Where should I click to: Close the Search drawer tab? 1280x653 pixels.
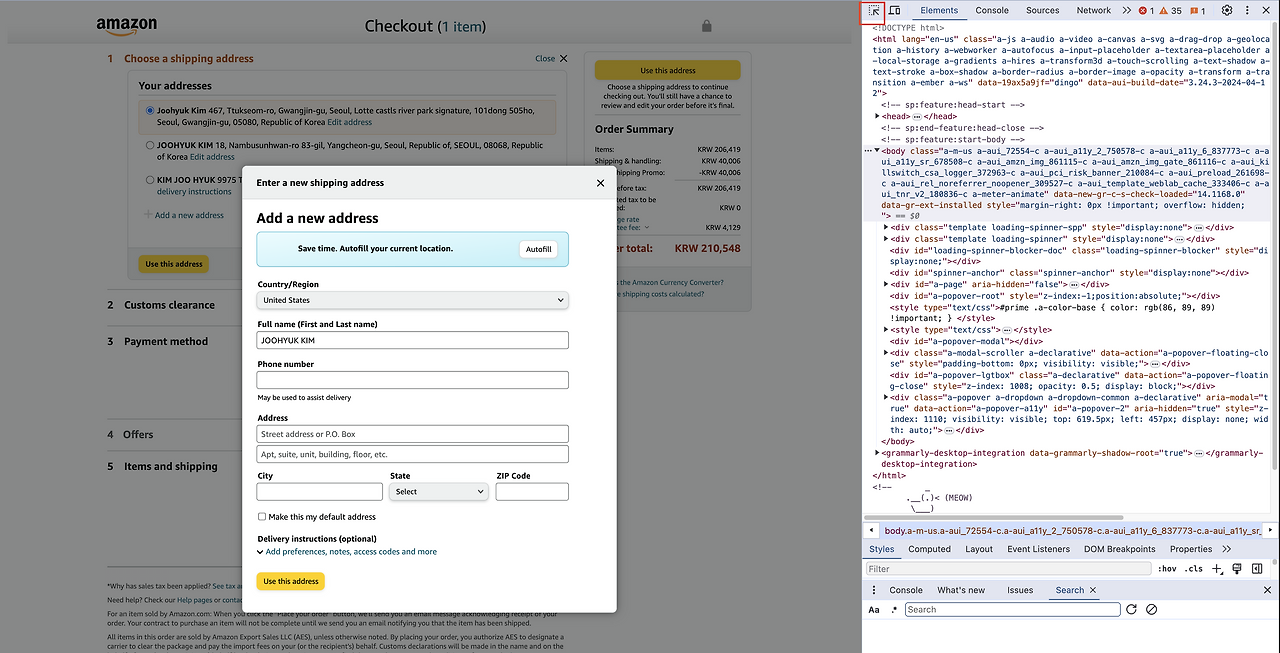point(1092,590)
